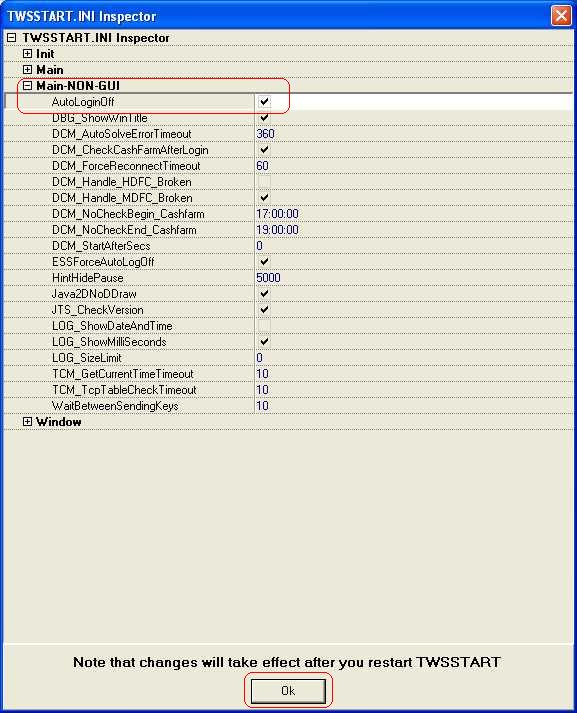Click the 19:00:00 NoCheckEnd value
Viewport: 577px width, 713px height.
pyautogui.click(x=277, y=230)
